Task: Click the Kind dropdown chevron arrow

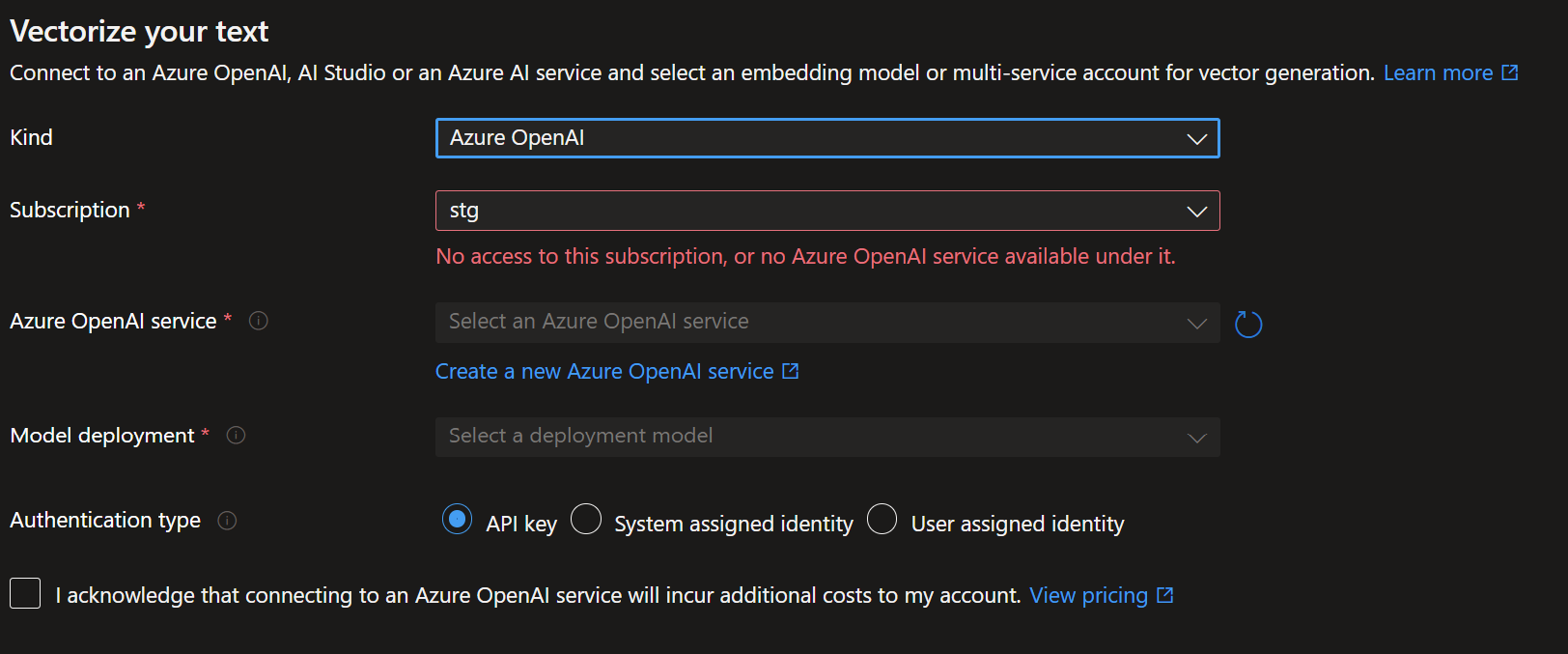Action: (1197, 139)
